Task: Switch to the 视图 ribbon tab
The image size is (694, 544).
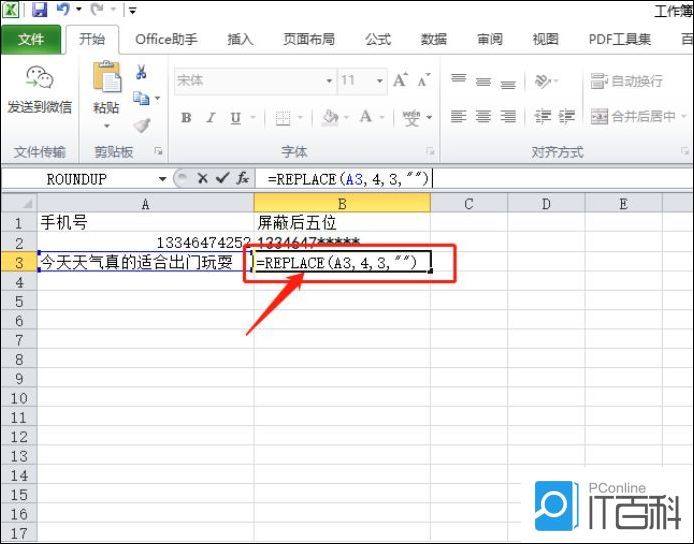Action: coord(545,39)
